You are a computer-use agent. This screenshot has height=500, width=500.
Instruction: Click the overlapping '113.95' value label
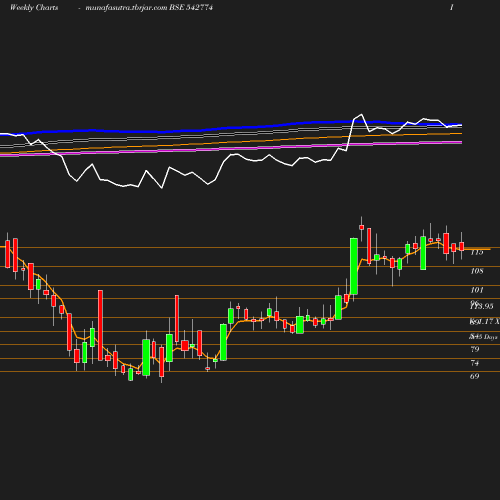click(482, 306)
